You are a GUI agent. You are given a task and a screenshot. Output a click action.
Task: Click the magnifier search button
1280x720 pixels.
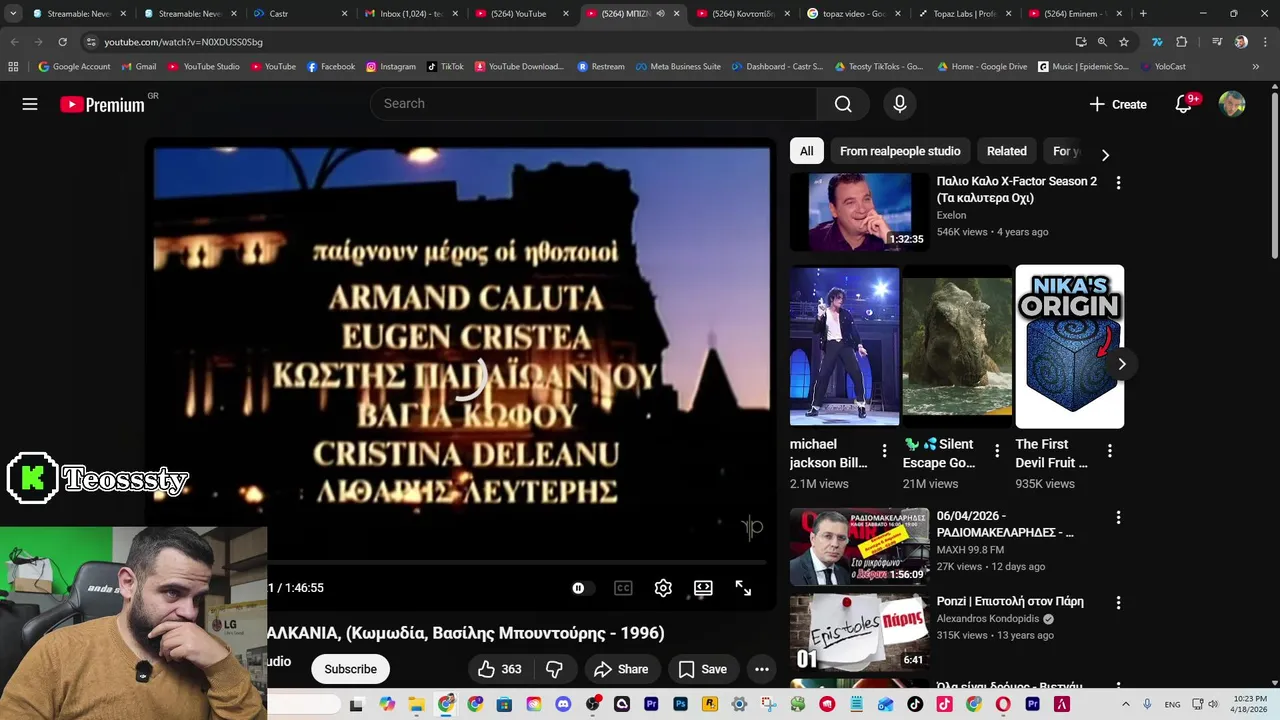pyautogui.click(x=843, y=104)
